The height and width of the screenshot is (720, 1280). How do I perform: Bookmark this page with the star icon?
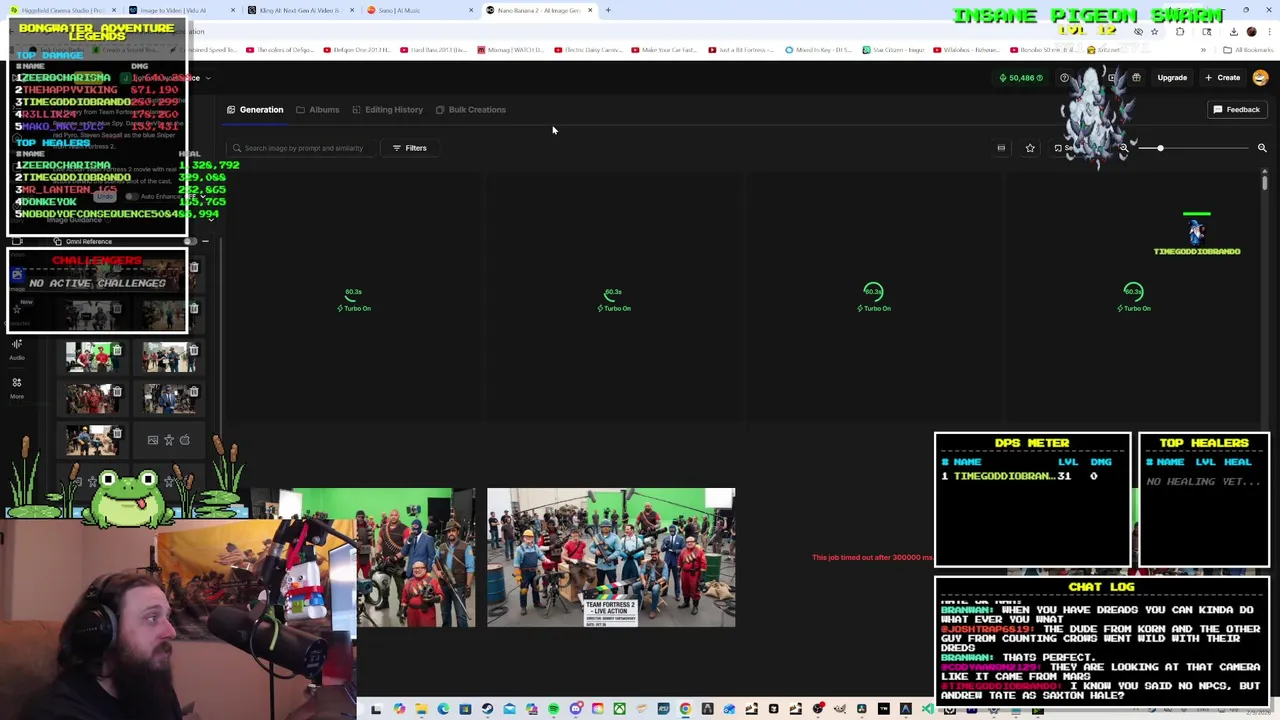point(1154,32)
